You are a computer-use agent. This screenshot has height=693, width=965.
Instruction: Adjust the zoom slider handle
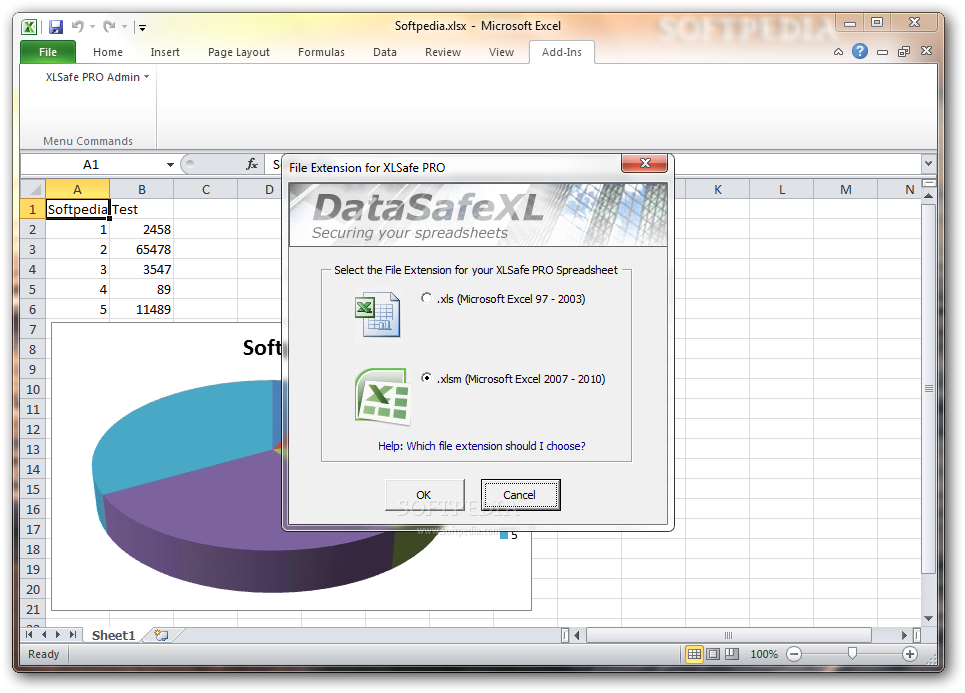point(852,654)
